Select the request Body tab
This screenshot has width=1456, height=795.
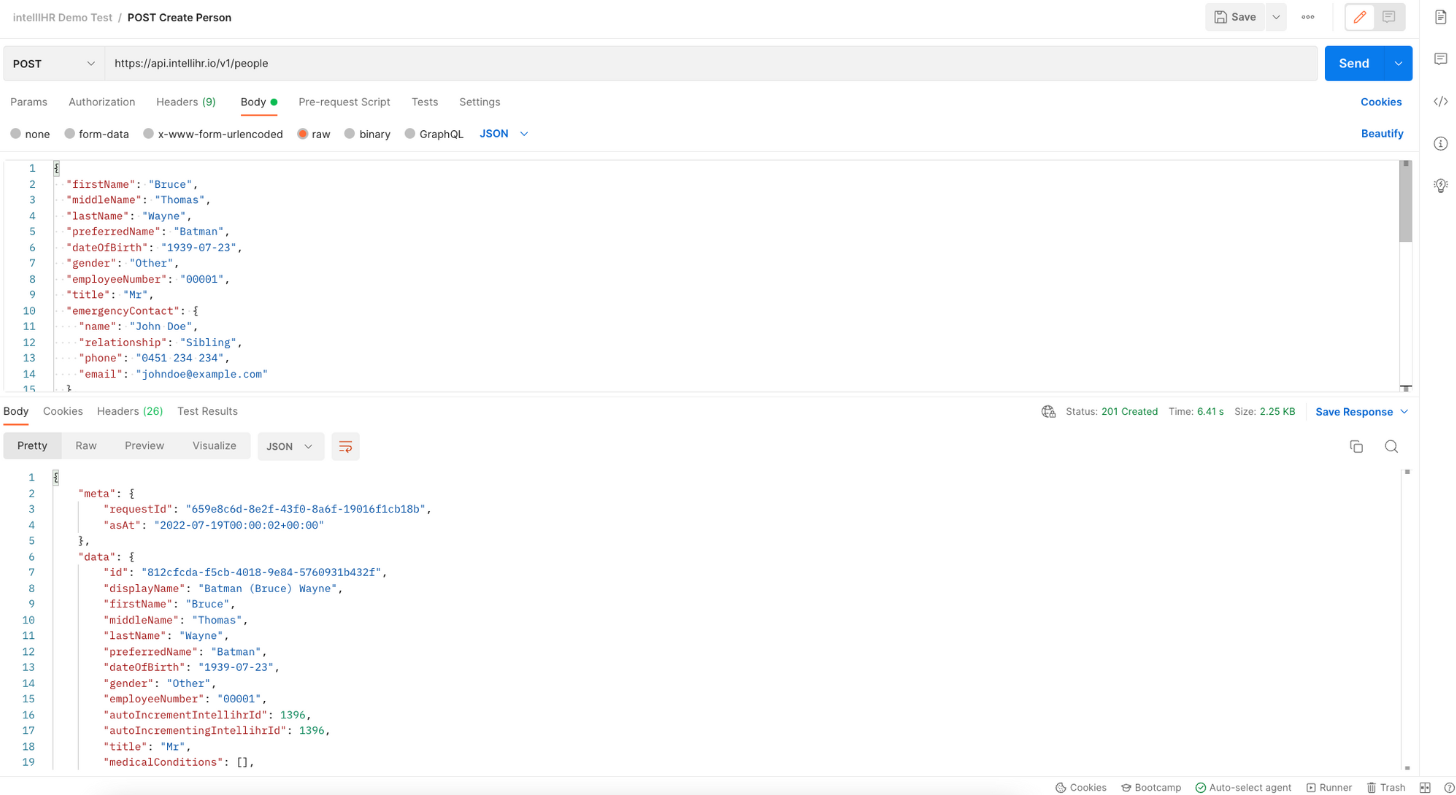(x=258, y=102)
